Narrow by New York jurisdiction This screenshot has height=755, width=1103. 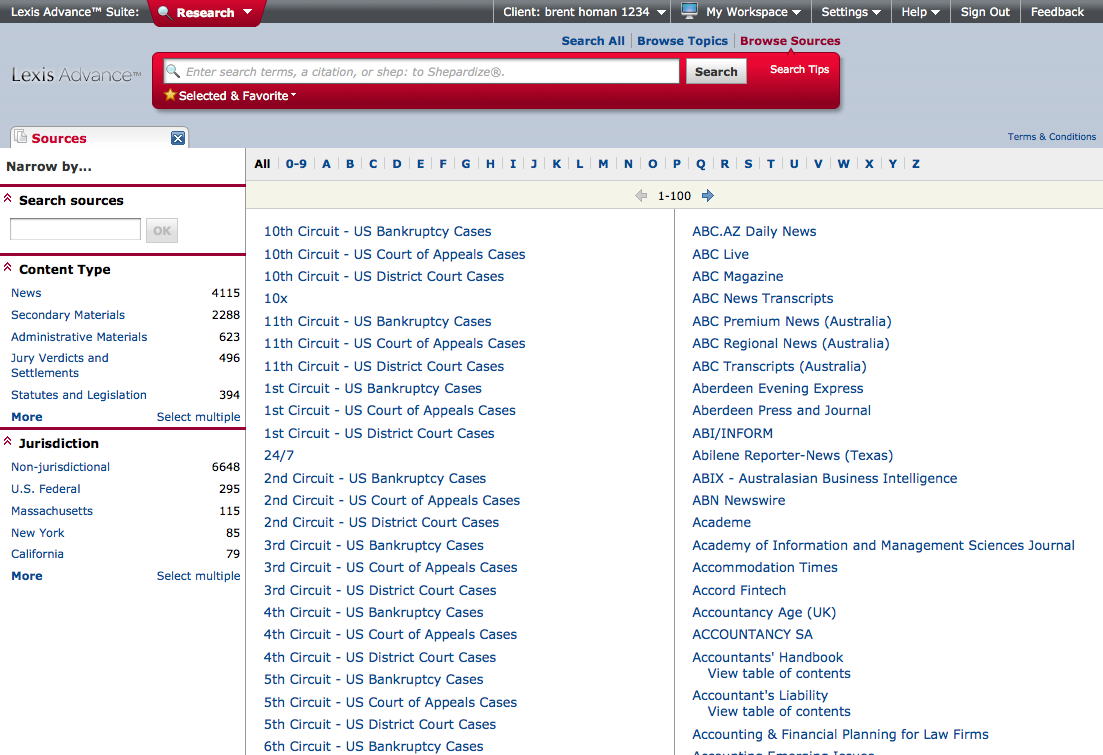(x=37, y=533)
